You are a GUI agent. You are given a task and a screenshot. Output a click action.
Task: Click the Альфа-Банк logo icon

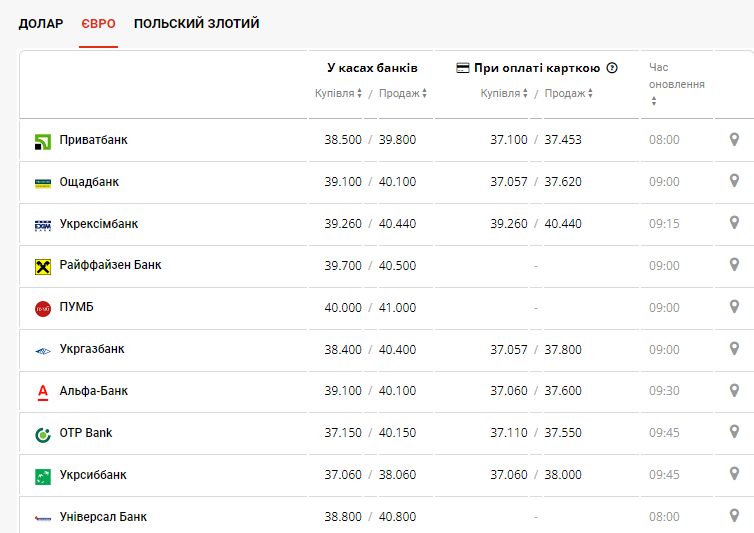(x=43, y=392)
